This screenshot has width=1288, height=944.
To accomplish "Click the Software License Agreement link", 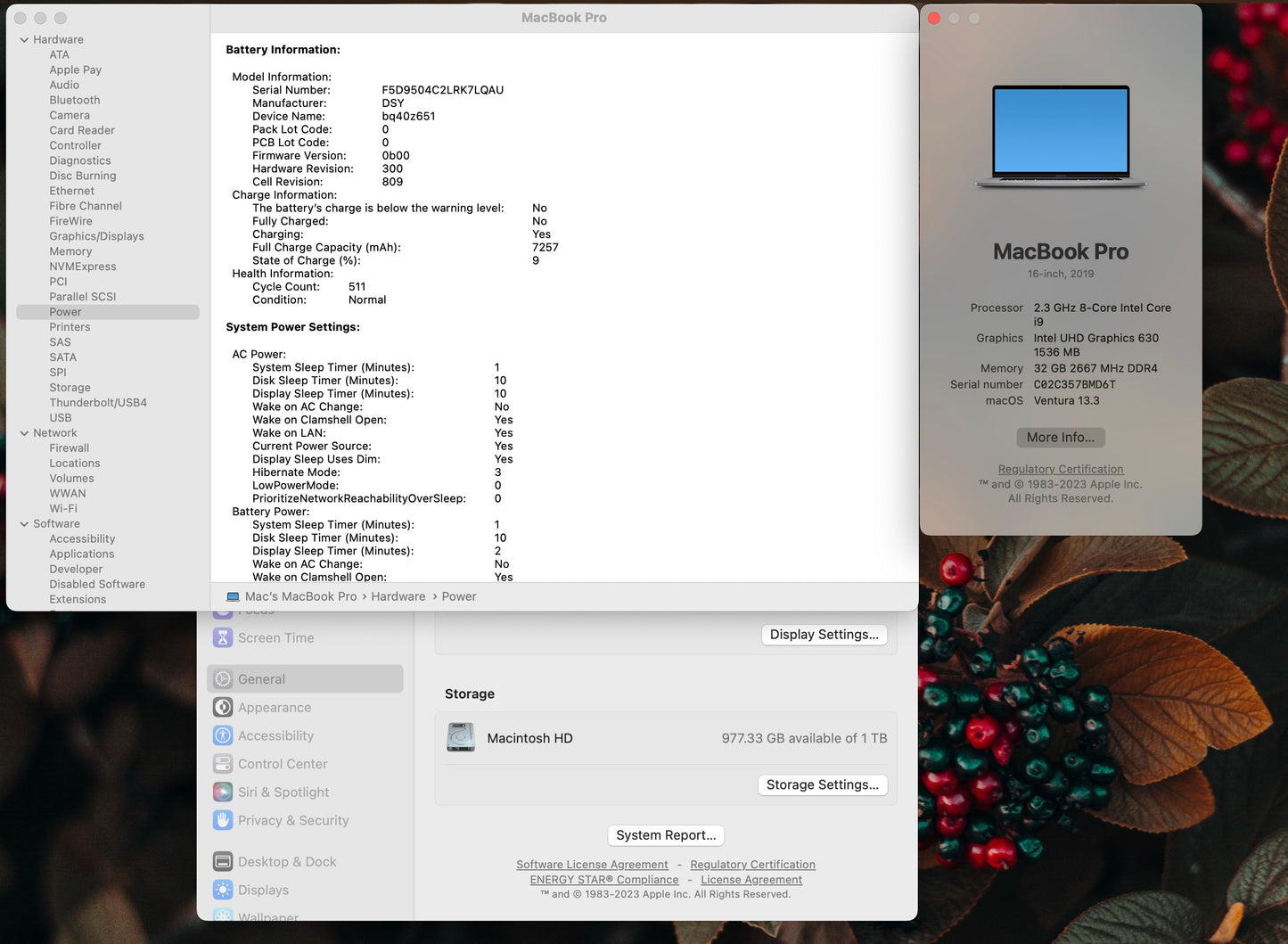I will coord(592,864).
